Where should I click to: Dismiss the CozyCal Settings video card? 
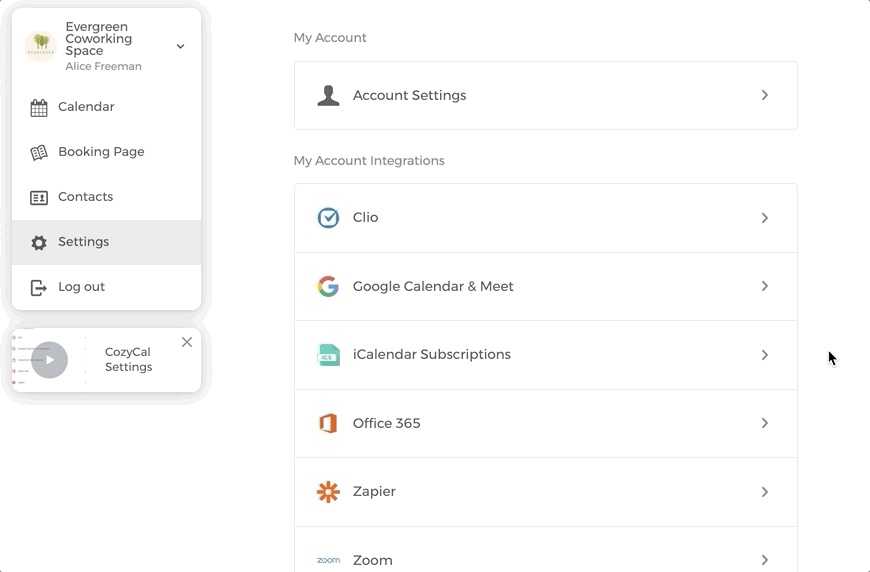click(187, 342)
